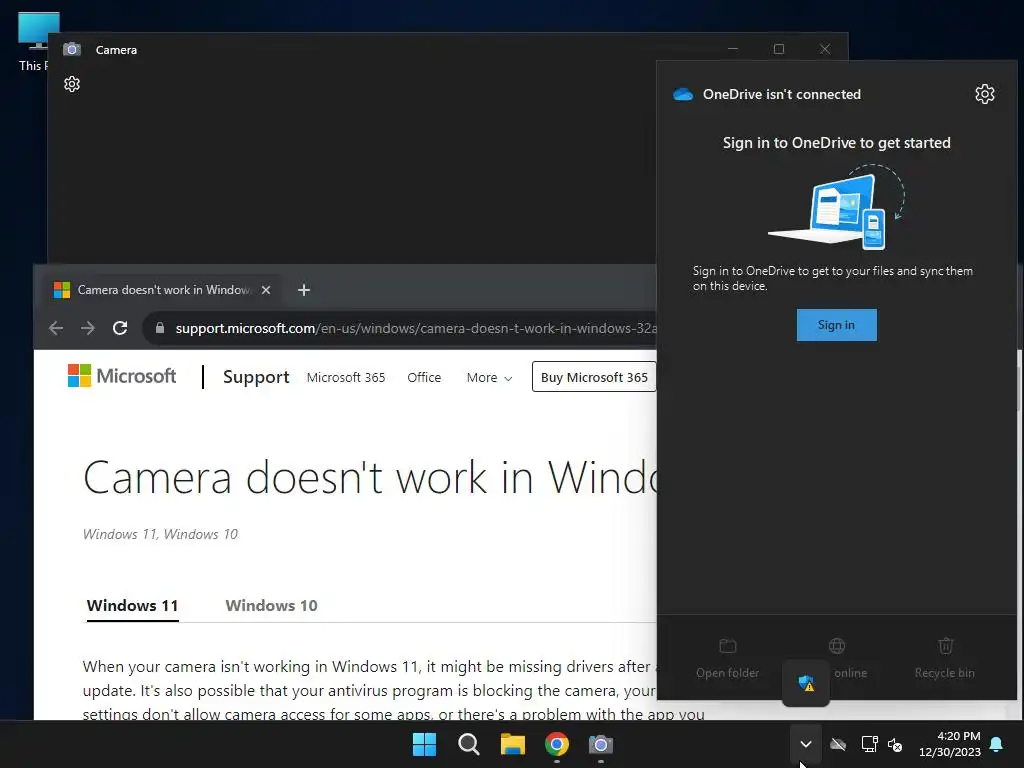
Task: Click the OneDrive cloud icon in panel header
Action: click(x=683, y=94)
